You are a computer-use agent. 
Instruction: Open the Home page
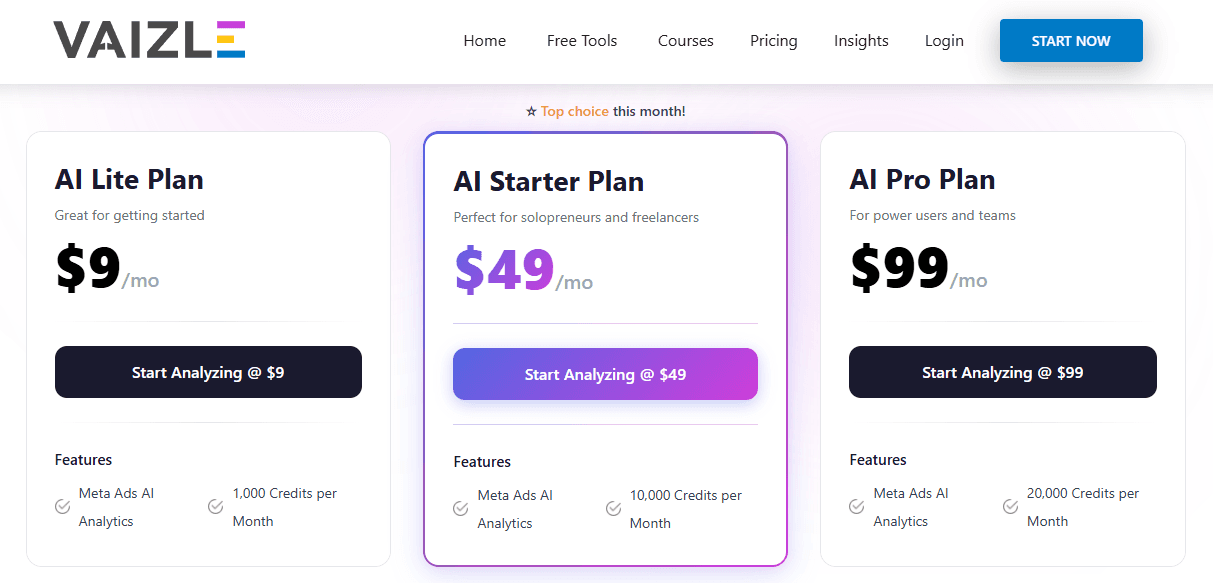(x=484, y=40)
